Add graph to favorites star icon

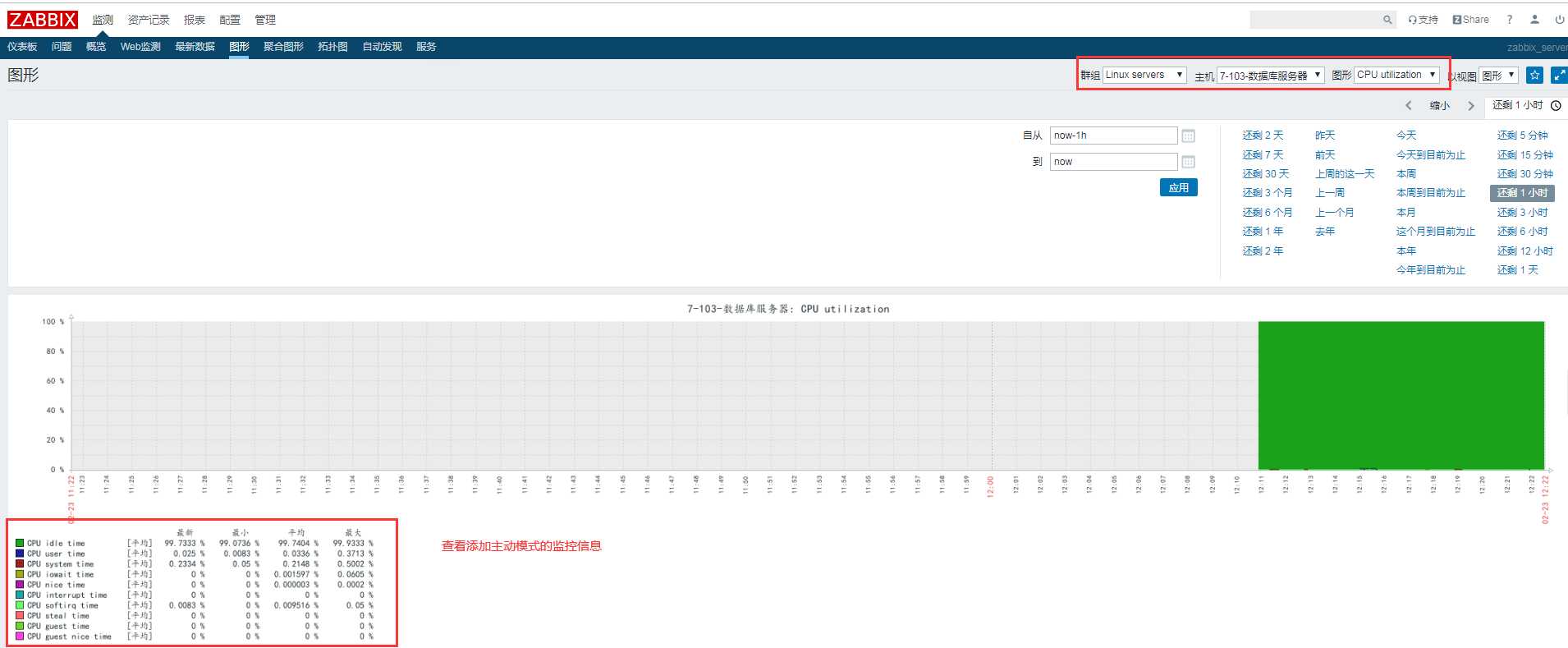tap(1534, 75)
